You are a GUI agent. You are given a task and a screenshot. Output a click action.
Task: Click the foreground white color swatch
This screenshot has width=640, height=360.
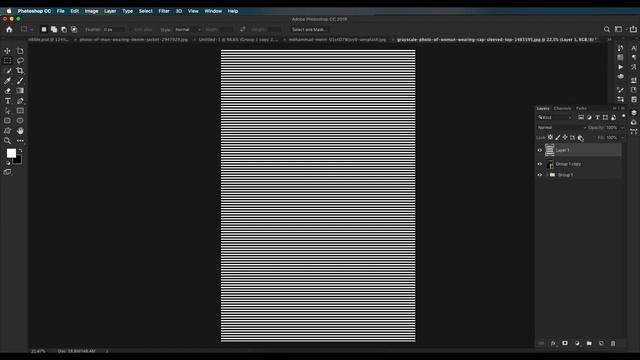[11, 153]
